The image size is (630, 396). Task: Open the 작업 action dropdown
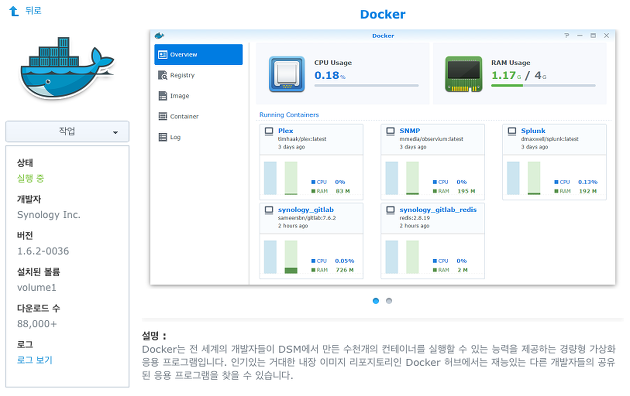(x=67, y=131)
